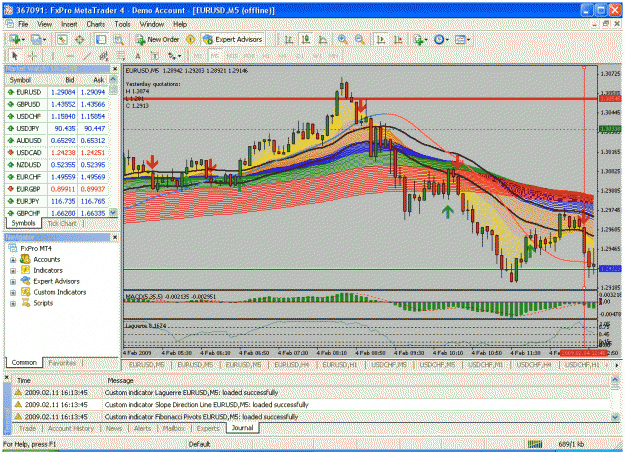
Task: Open the Arrows drawing dropdown
Action: pyautogui.click(x=174, y=56)
